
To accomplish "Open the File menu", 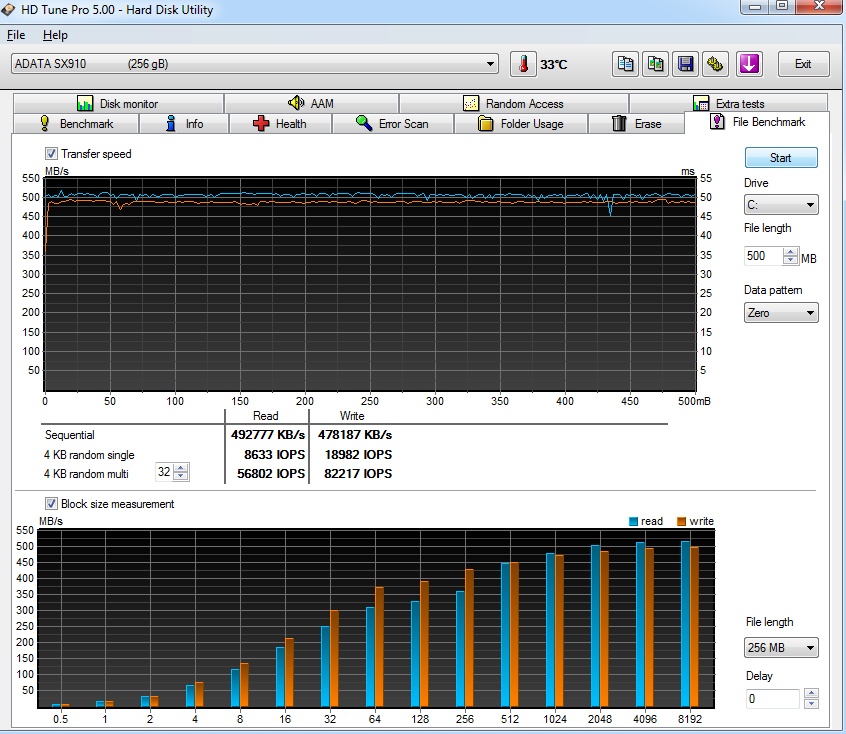I will 16,35.
